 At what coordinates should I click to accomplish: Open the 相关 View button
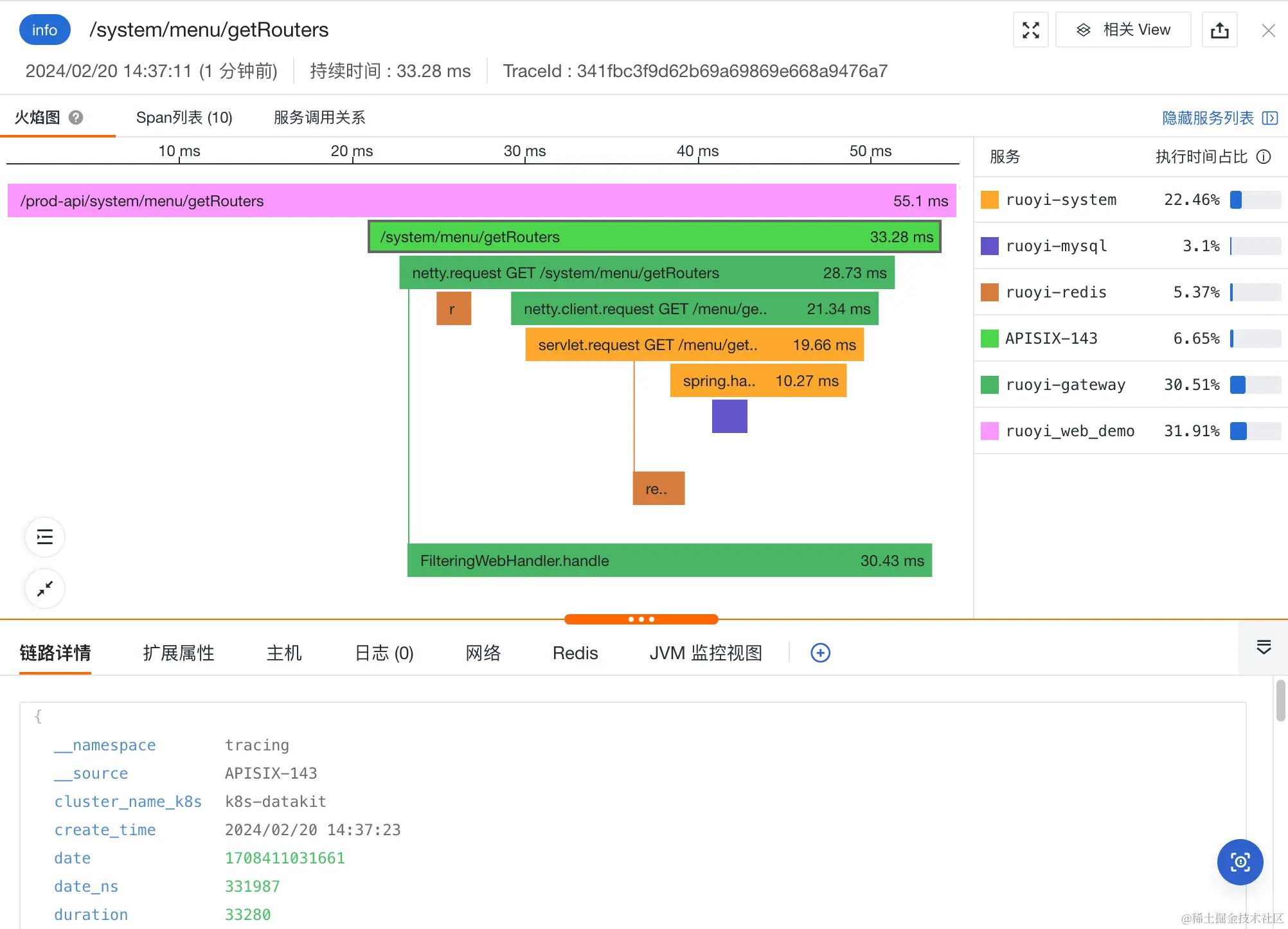pos(1123,30)
